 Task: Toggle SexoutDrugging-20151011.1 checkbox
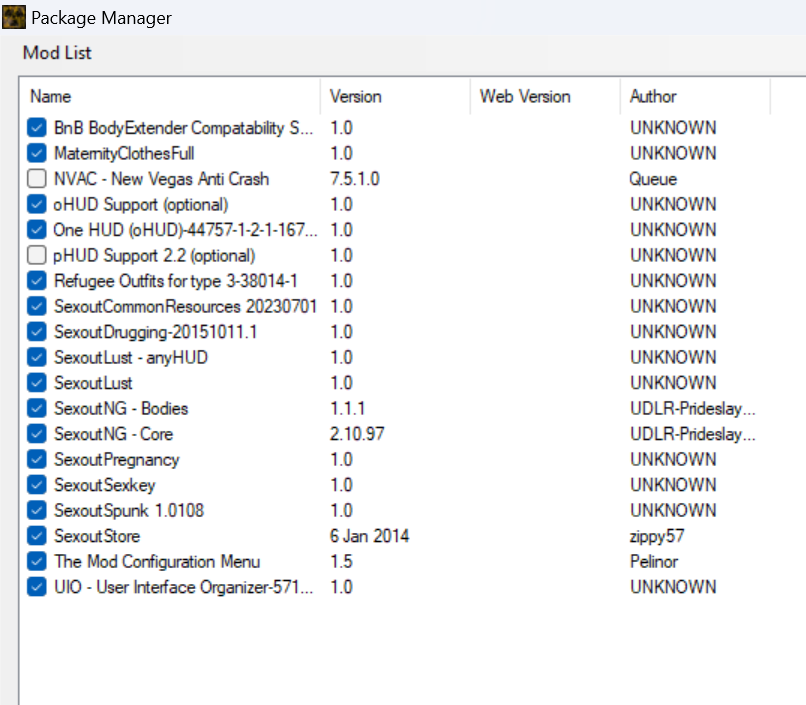36,332
